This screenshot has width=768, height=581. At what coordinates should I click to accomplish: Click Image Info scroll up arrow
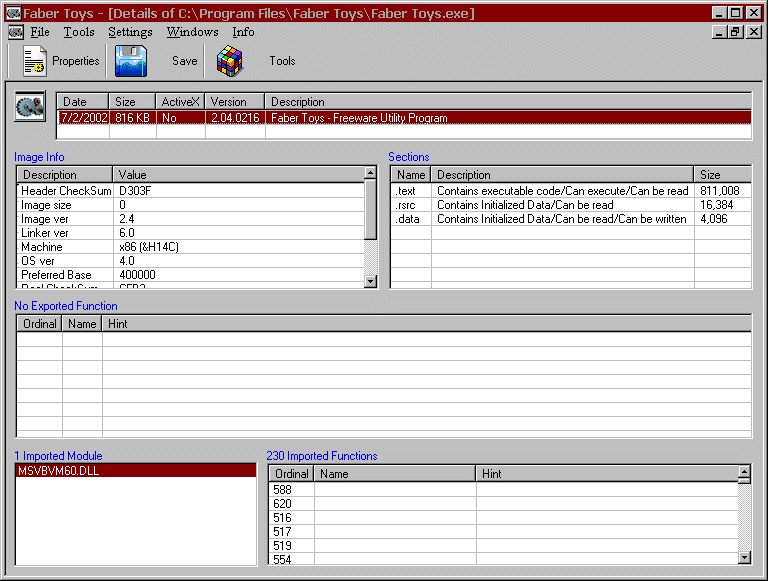371,172
